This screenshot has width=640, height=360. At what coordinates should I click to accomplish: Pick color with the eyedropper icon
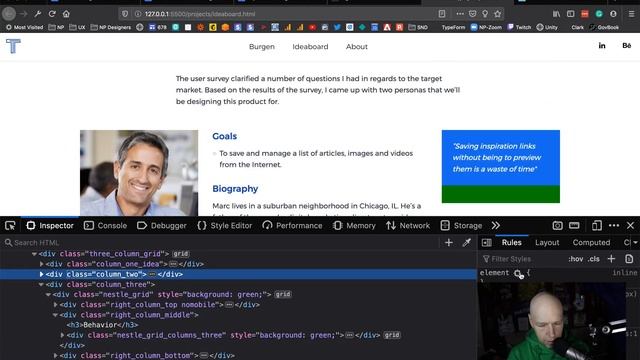click(467, 242)
